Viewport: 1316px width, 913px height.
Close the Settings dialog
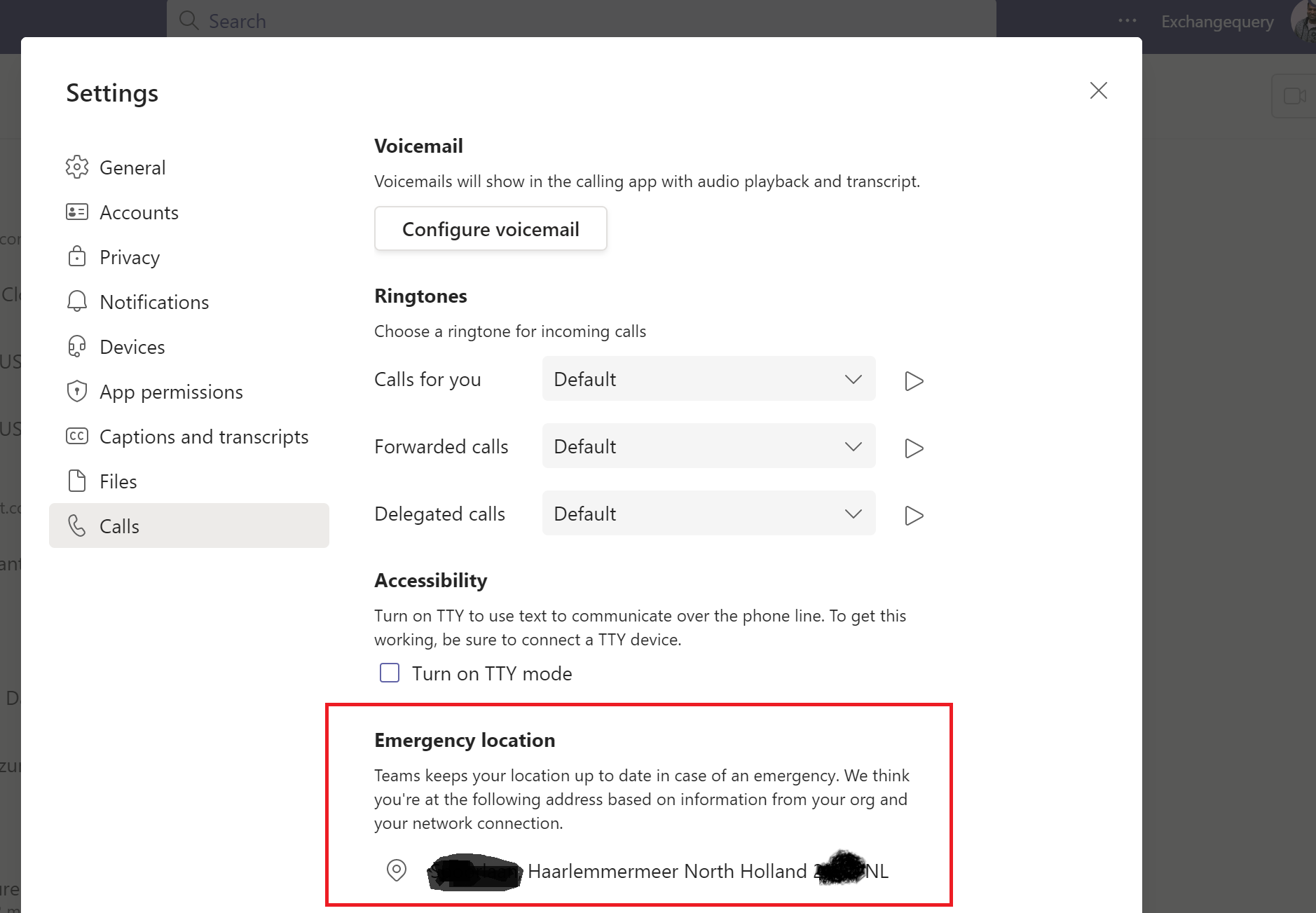(x=1098, y=90)
